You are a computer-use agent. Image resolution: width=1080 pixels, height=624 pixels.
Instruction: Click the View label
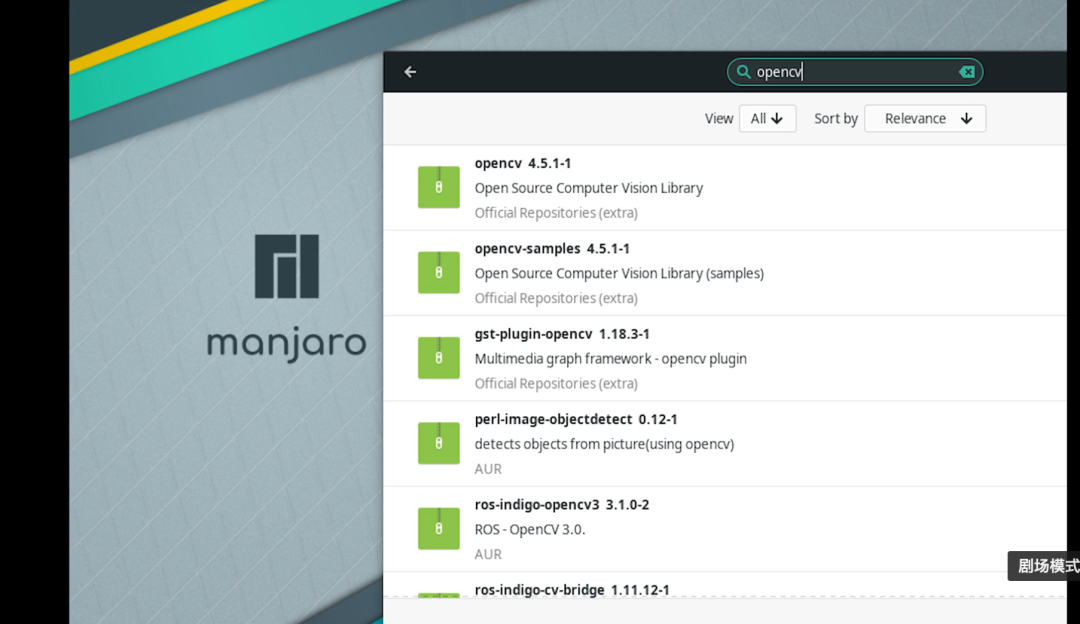pyautogui.click(x=718, y=118)
